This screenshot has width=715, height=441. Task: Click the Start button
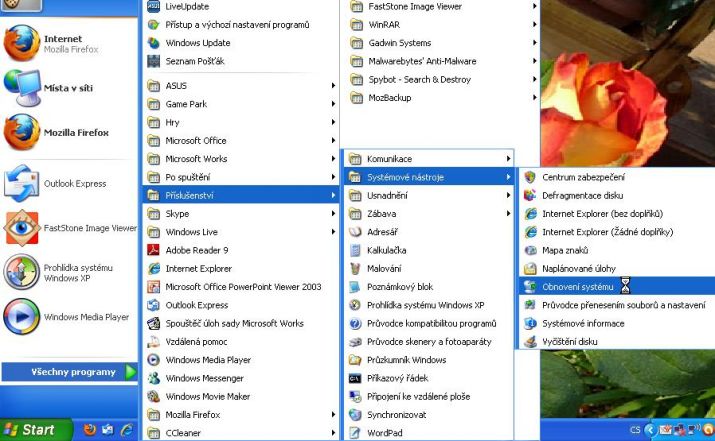[36, 430]
